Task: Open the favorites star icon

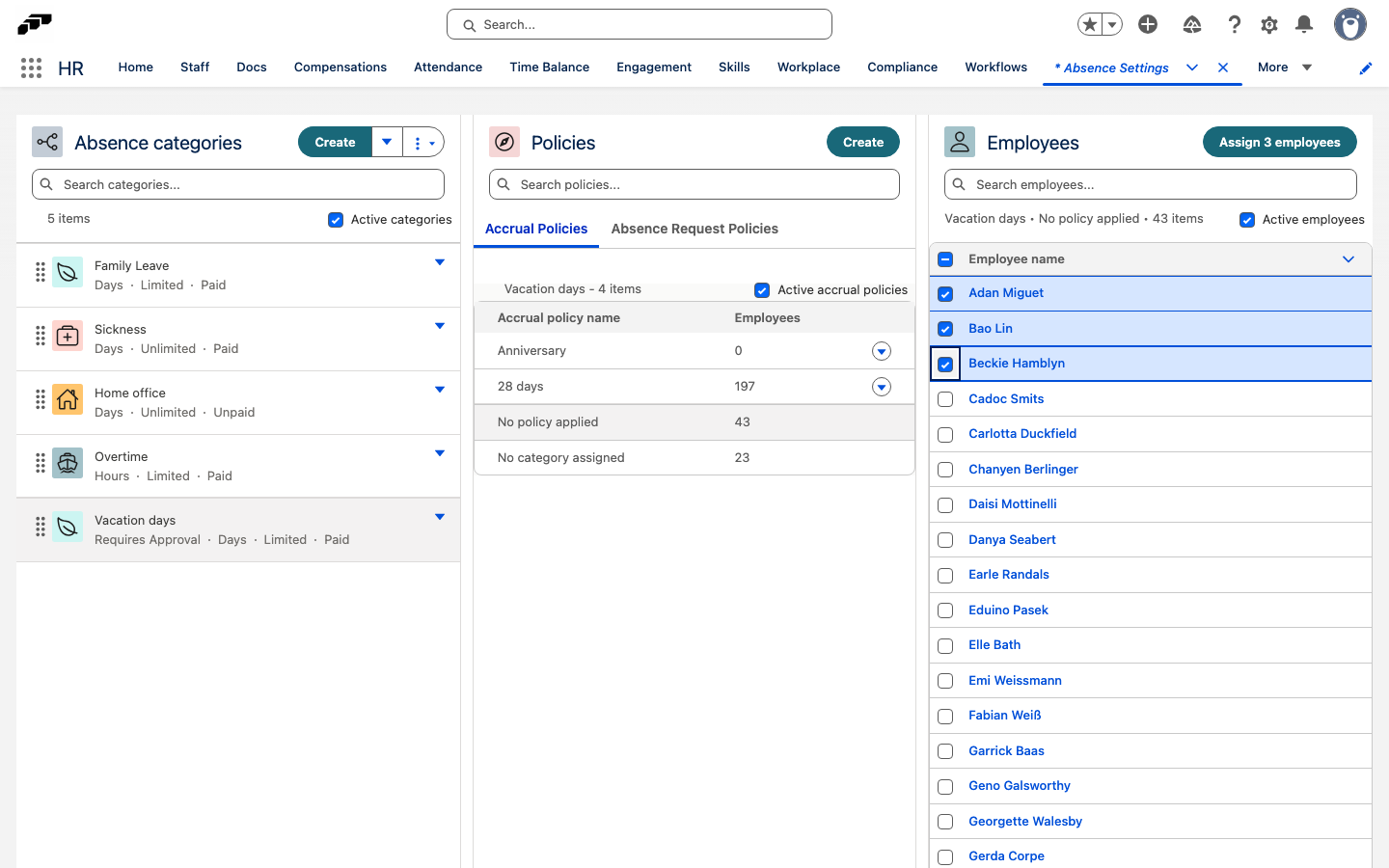Action: pos(1089,25)
